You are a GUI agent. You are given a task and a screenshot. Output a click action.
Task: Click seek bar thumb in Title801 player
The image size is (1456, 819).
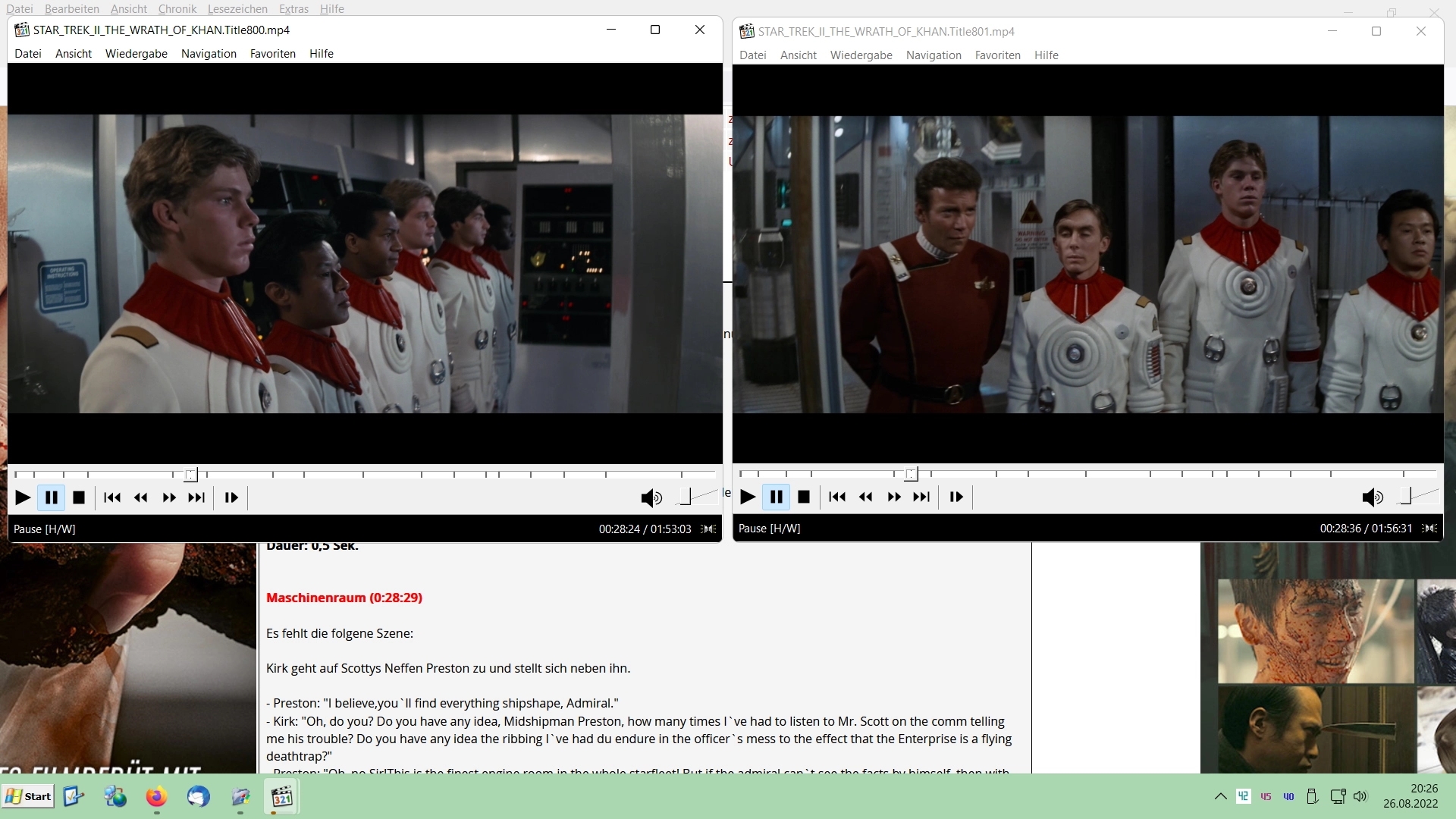912,474
